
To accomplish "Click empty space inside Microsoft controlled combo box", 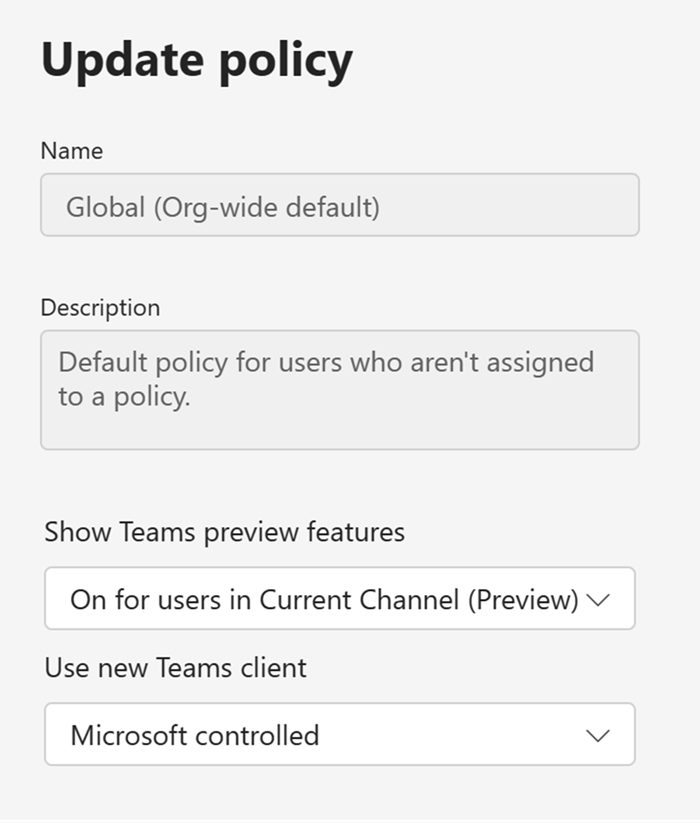I will pyautogui.click(x=450, y=736).
